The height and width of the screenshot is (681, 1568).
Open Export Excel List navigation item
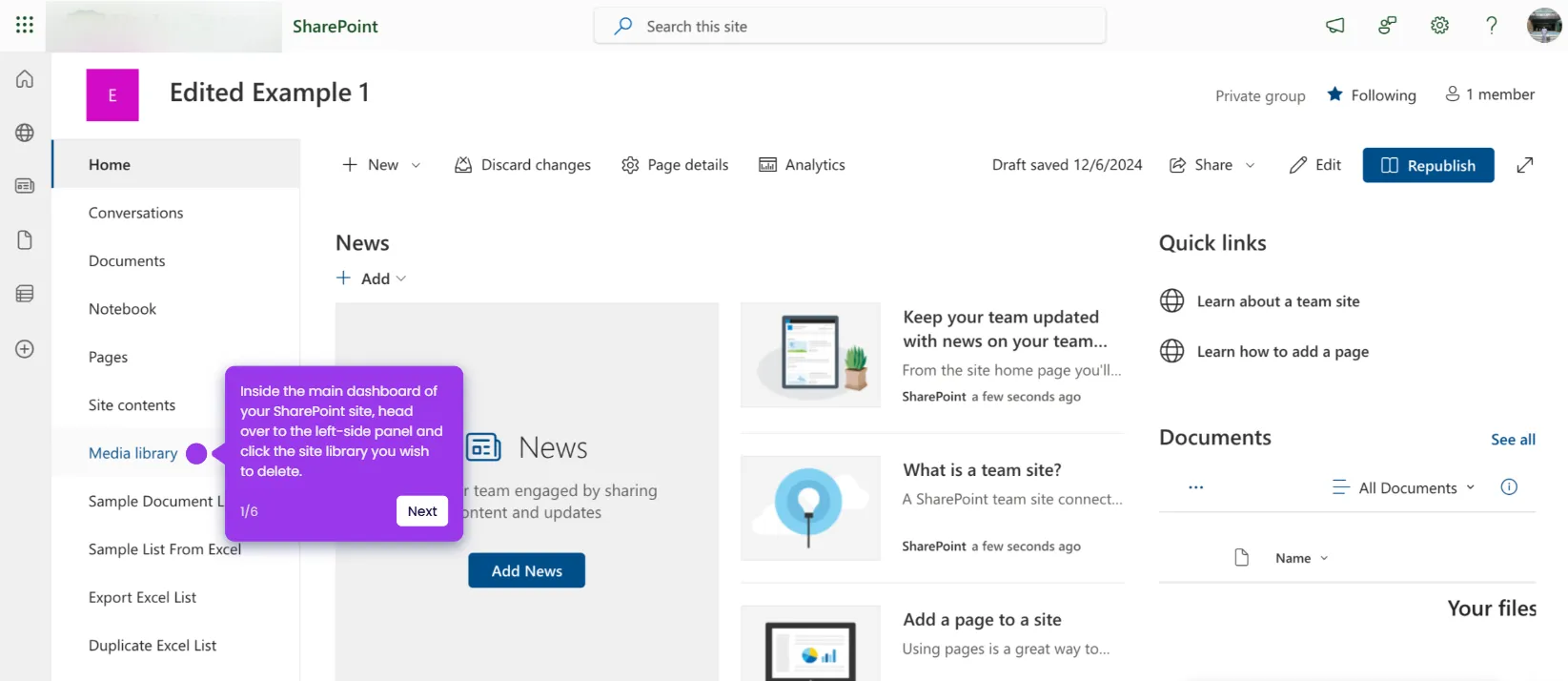(x=142, y=597)
